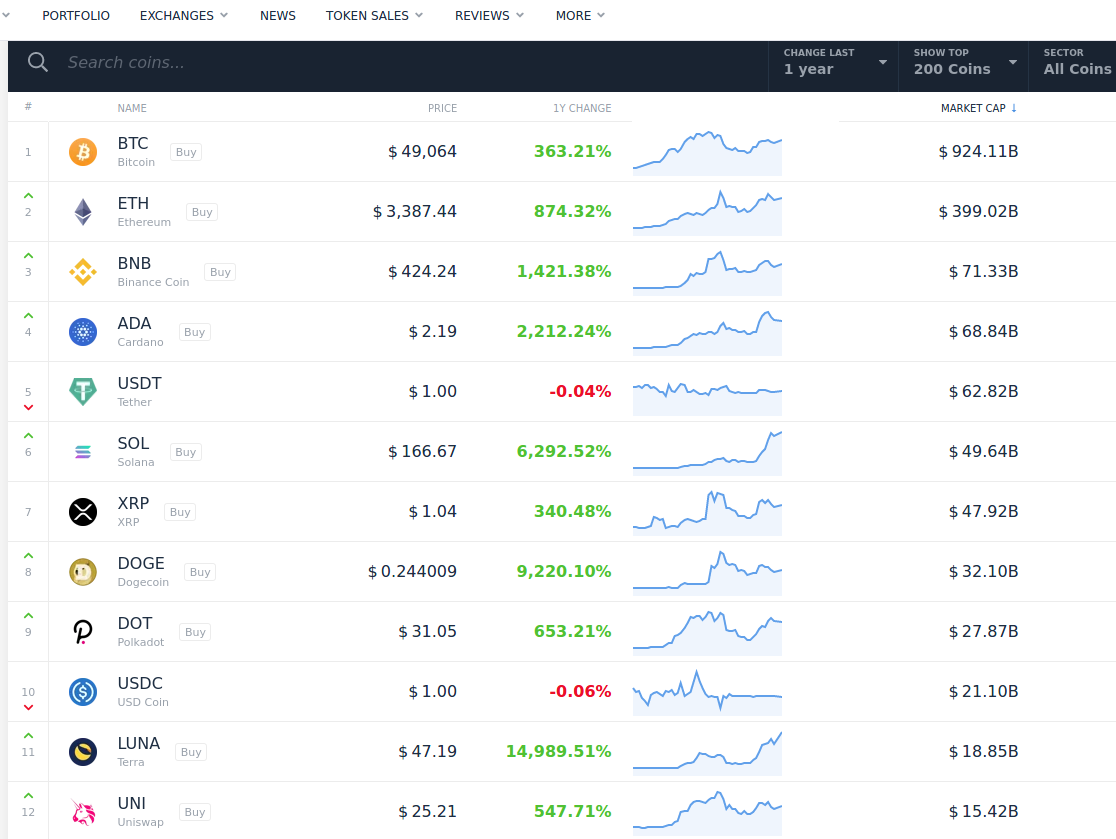The image size is (1116, 839).
Task: Expand the Token Sales menu
Action: 374,16
